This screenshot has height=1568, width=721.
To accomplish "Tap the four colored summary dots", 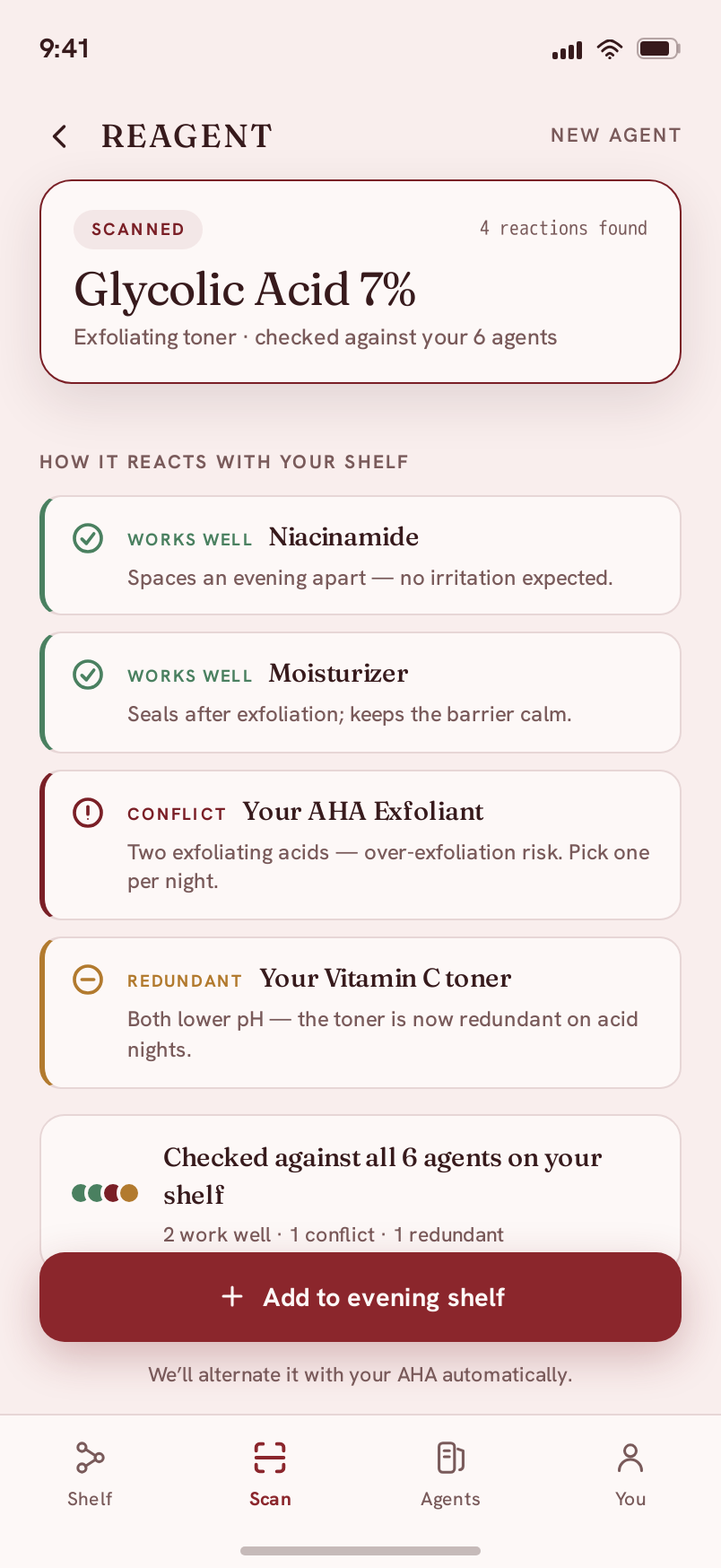I will [x=105, y=1193].
